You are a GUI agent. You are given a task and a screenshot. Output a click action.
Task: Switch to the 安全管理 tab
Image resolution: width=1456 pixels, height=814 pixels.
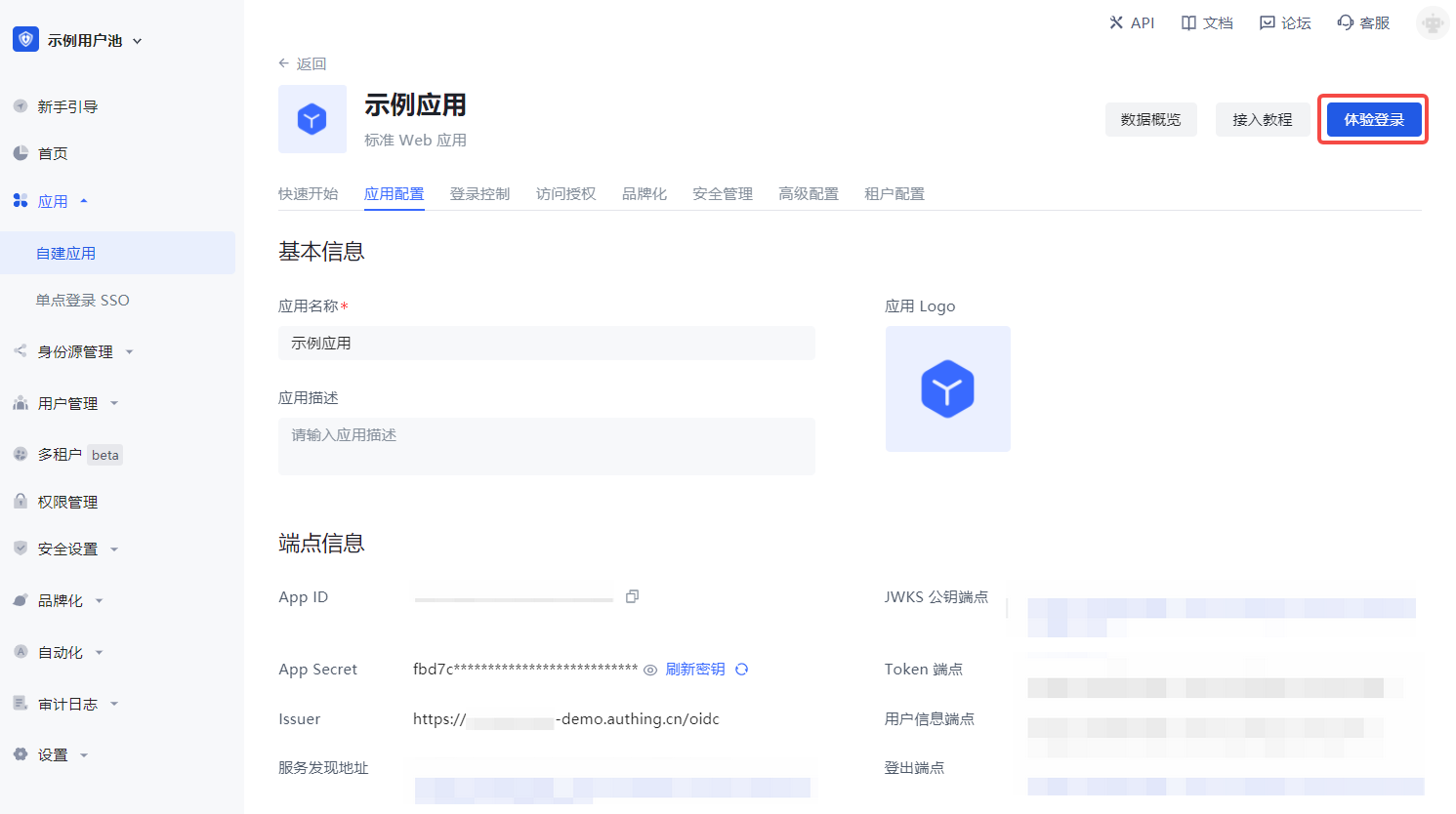pos(723,193)
